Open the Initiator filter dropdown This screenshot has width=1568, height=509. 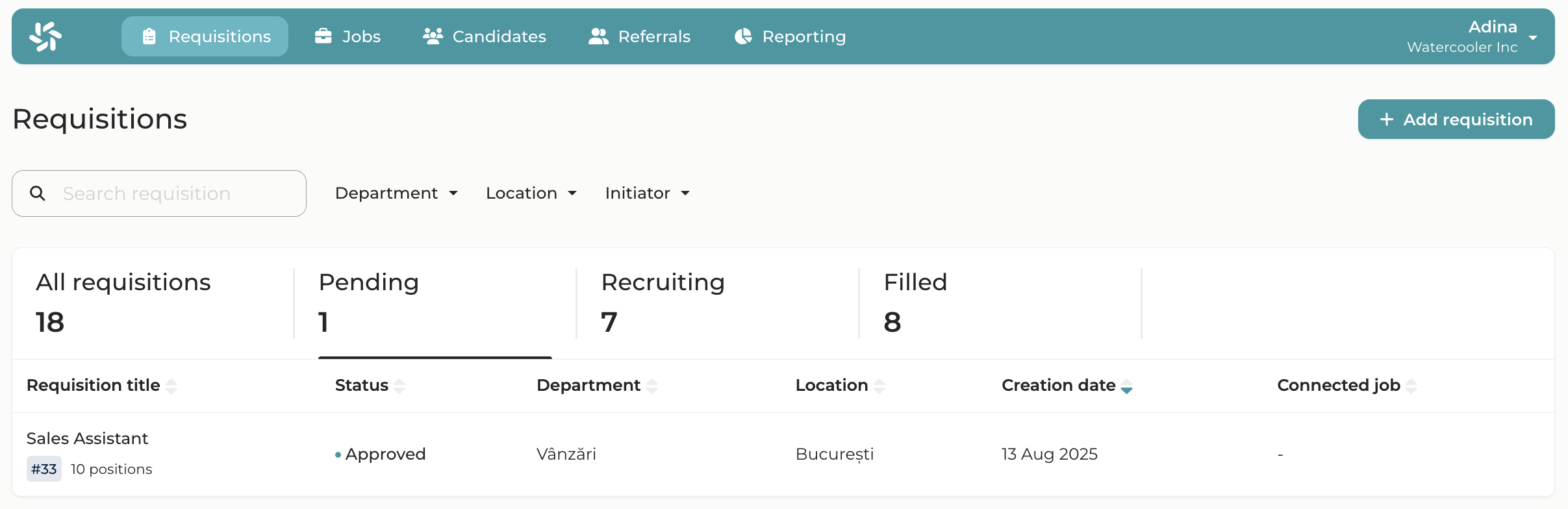click(x=647, y=193)
